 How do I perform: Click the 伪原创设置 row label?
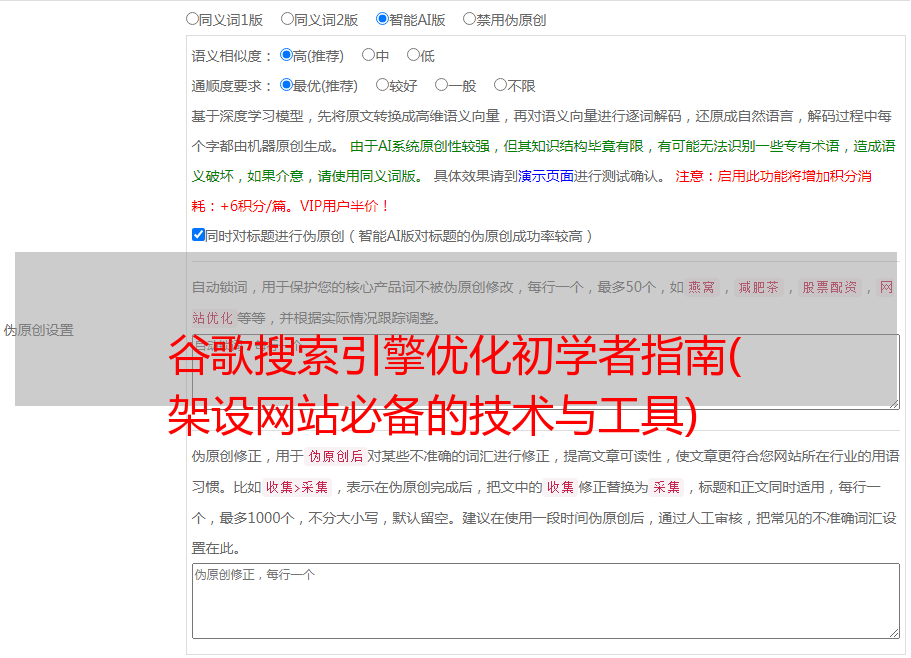click(x=39, y=330)
